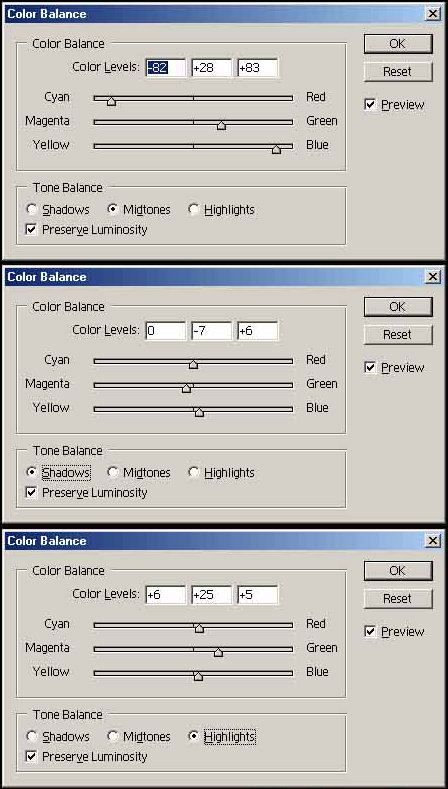448x789 pixels.
Task: Click OK in the top Color Balance dialog
Action: (x=398, y=44)
